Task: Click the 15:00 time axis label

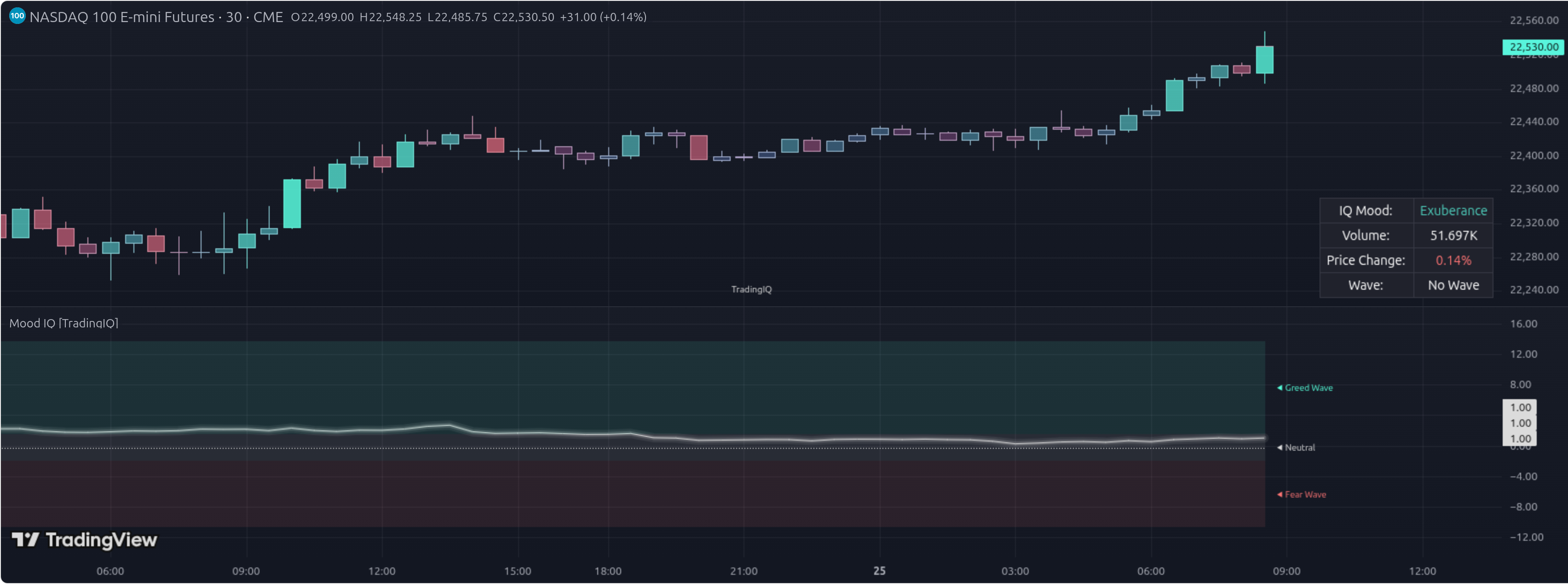Action: (518, 571)
